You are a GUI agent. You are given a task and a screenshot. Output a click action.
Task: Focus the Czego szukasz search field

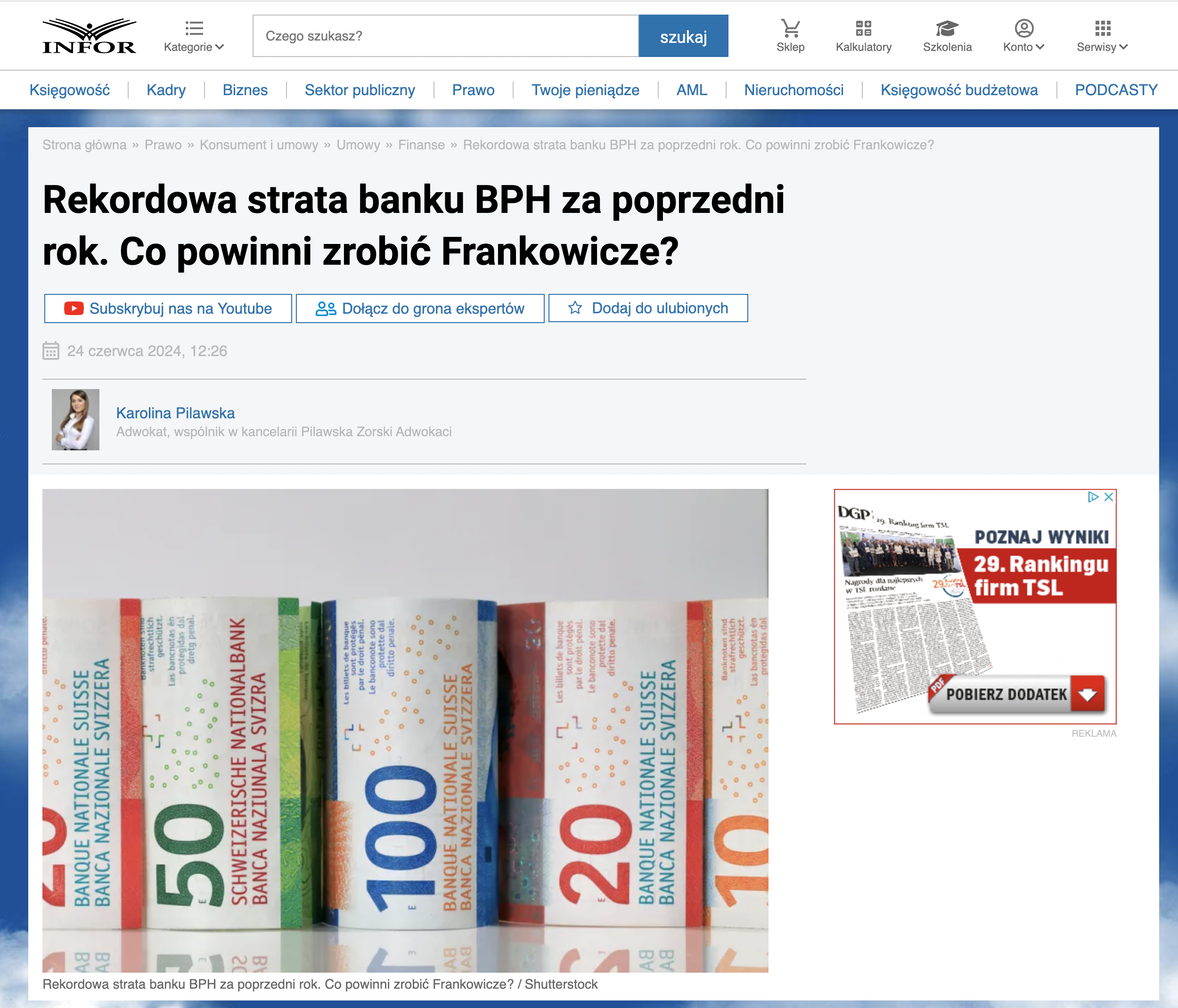[446, 36]
